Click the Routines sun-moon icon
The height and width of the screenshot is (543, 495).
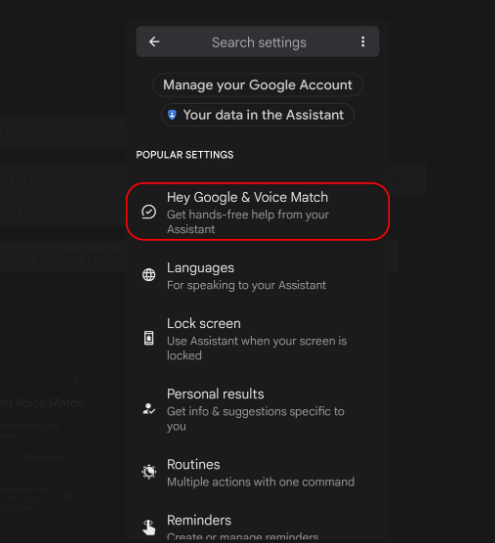click(x=149, y=472)
